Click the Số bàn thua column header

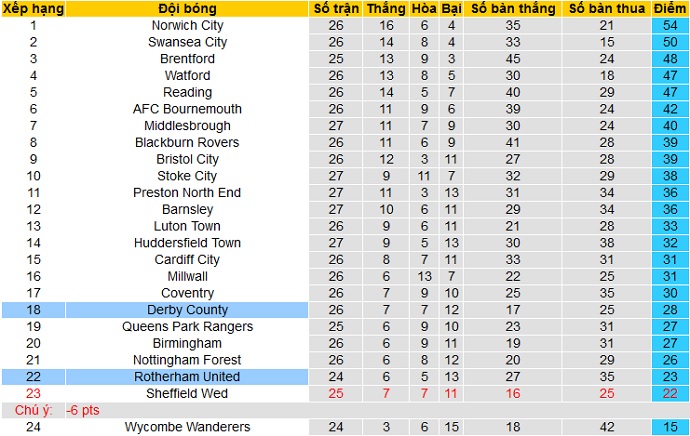(606, 9)
